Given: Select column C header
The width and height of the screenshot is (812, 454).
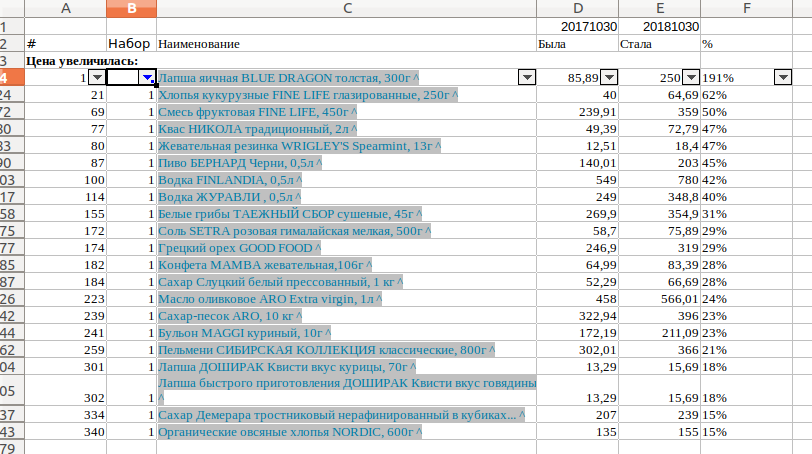Looking at the screenshot, I should pos(347,8).
